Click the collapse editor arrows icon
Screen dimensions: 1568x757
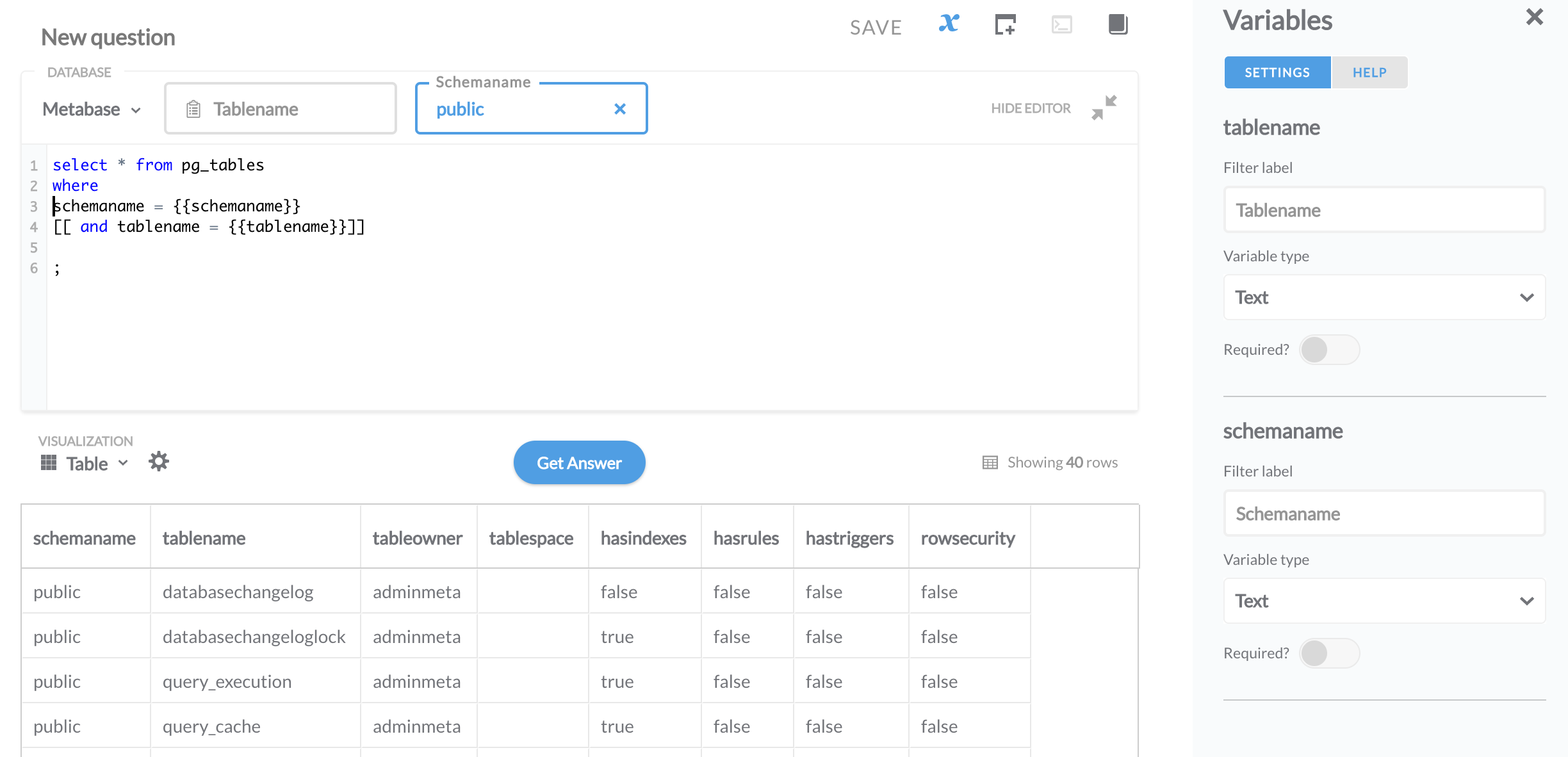(x=1104, y=108)
